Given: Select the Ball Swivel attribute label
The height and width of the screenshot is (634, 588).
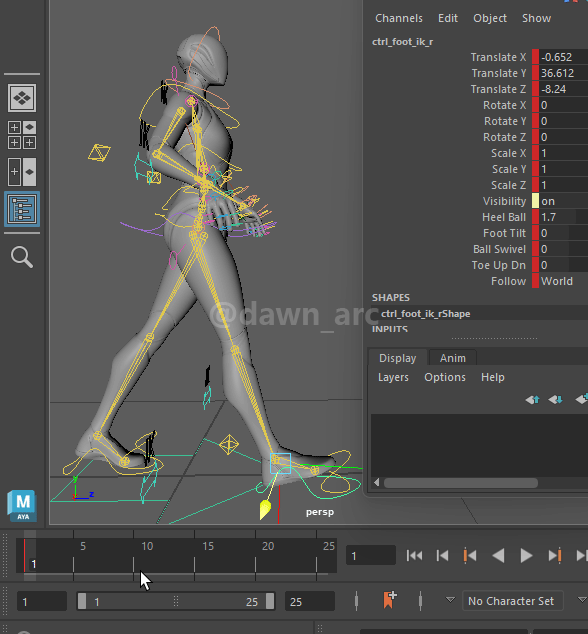Looking at the screenshot, I should coord(499,249).
